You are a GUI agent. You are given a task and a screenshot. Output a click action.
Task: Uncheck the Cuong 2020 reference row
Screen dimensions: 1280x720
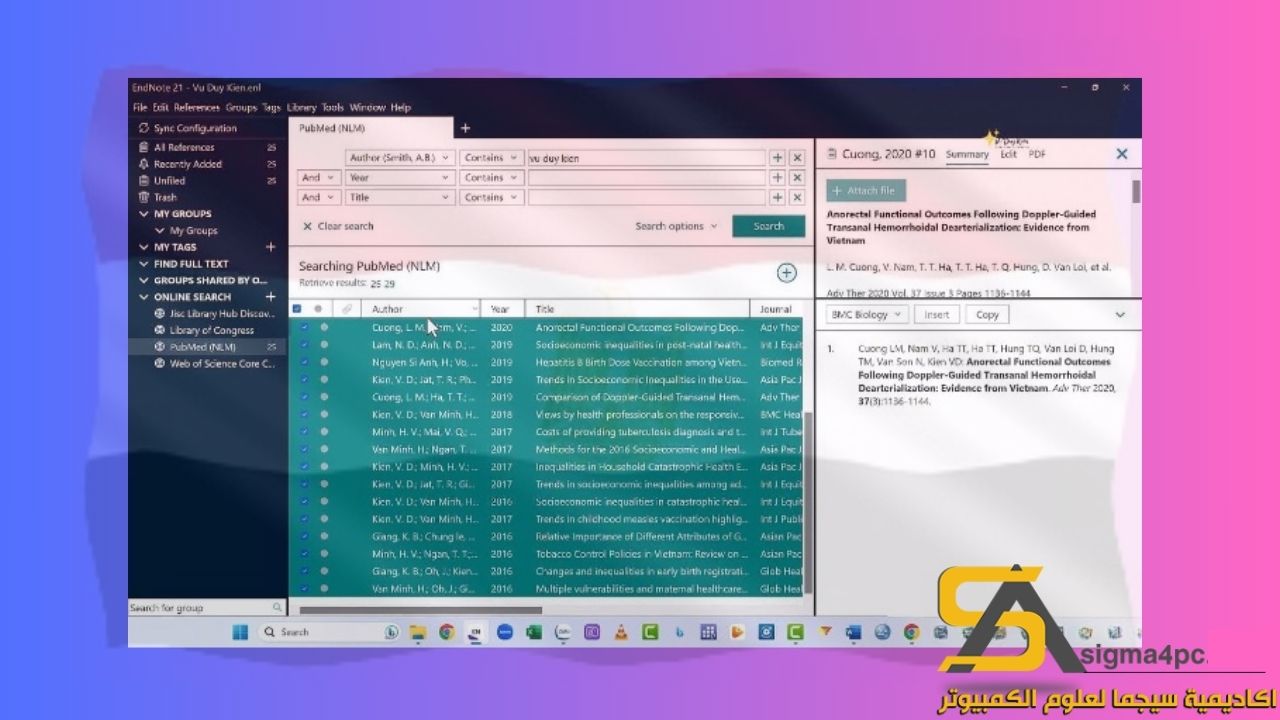tap(304, 327)
